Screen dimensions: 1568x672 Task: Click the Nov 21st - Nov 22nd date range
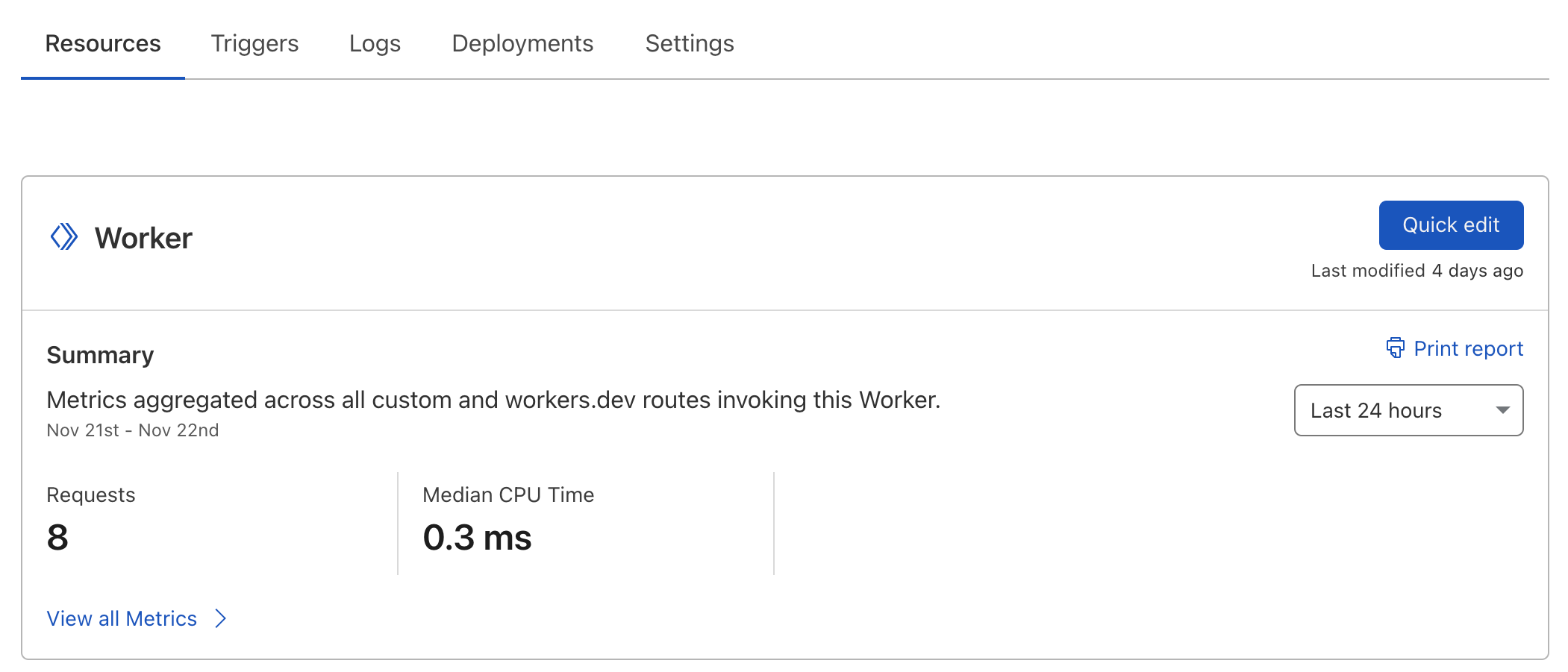point(132,430)
